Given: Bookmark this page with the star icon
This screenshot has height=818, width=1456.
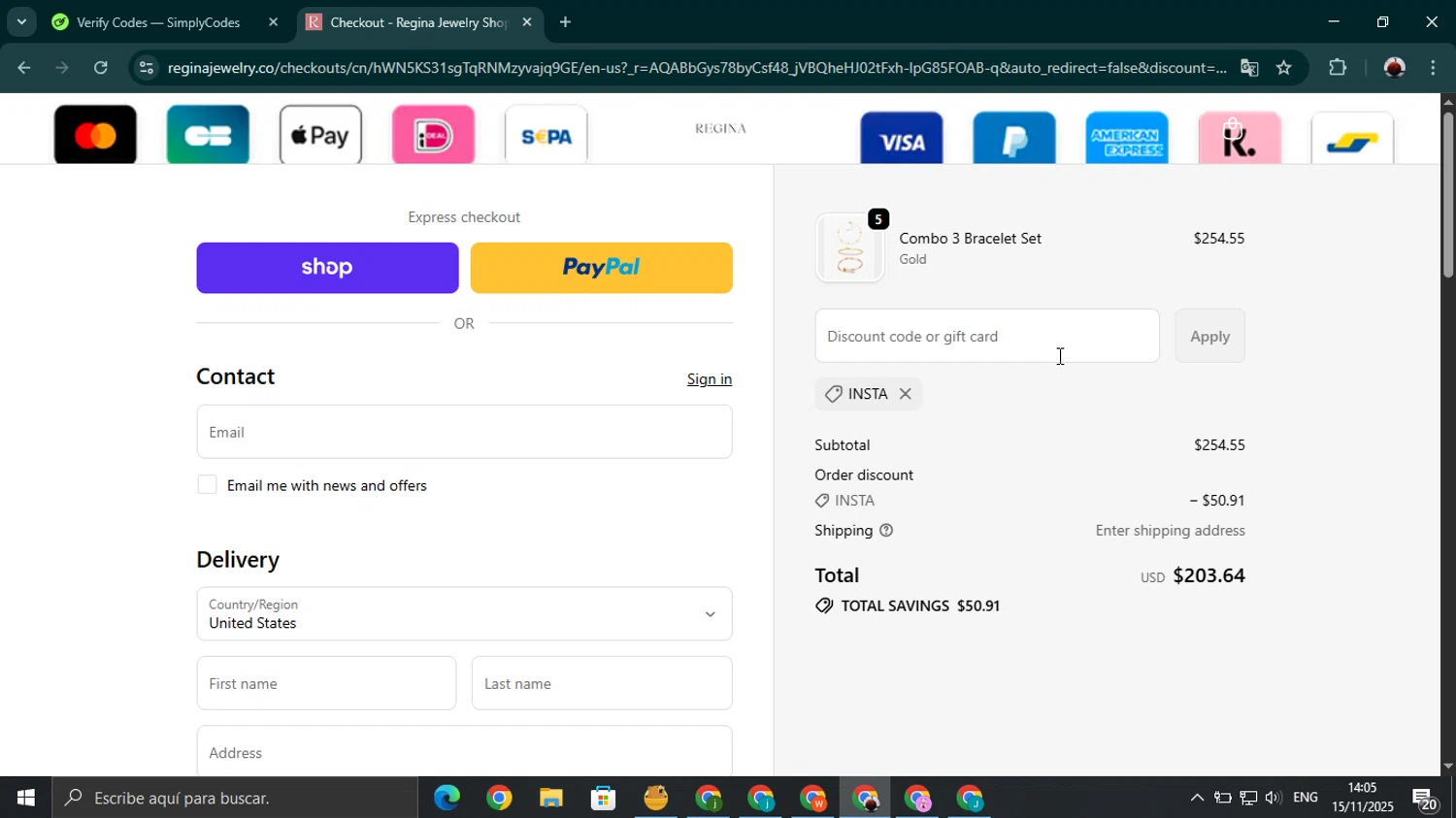Looking at the screenshot, I should 1284,68.
